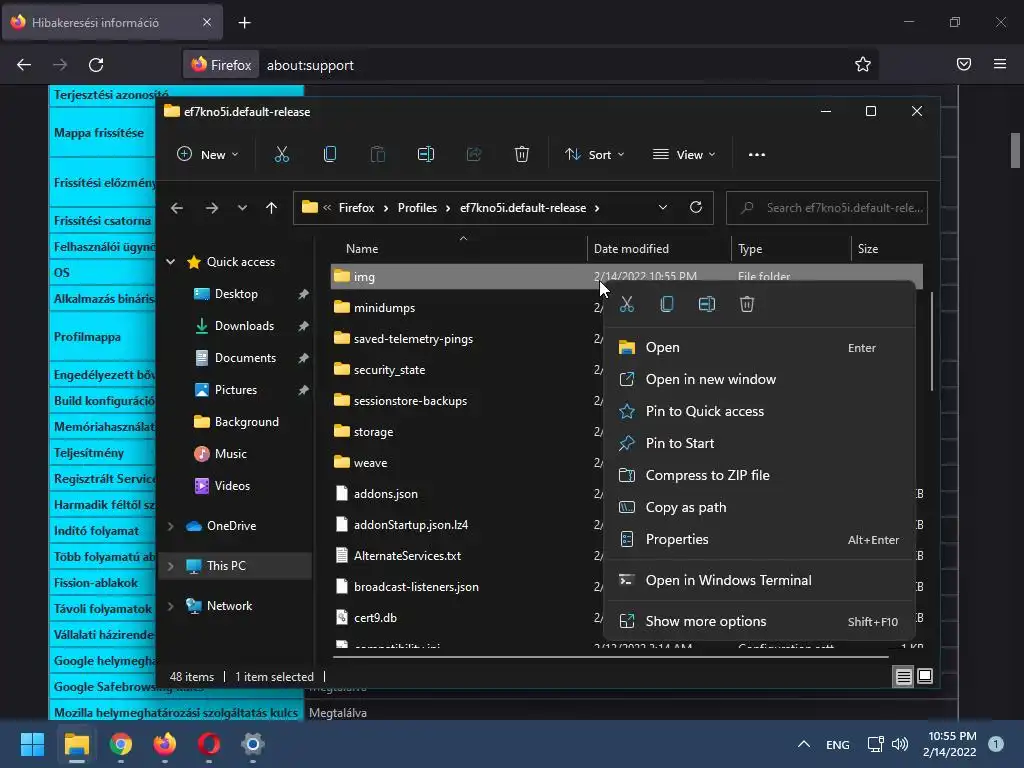Open Windows Start menu
1024x768 pixels.
tap(32, 744)
